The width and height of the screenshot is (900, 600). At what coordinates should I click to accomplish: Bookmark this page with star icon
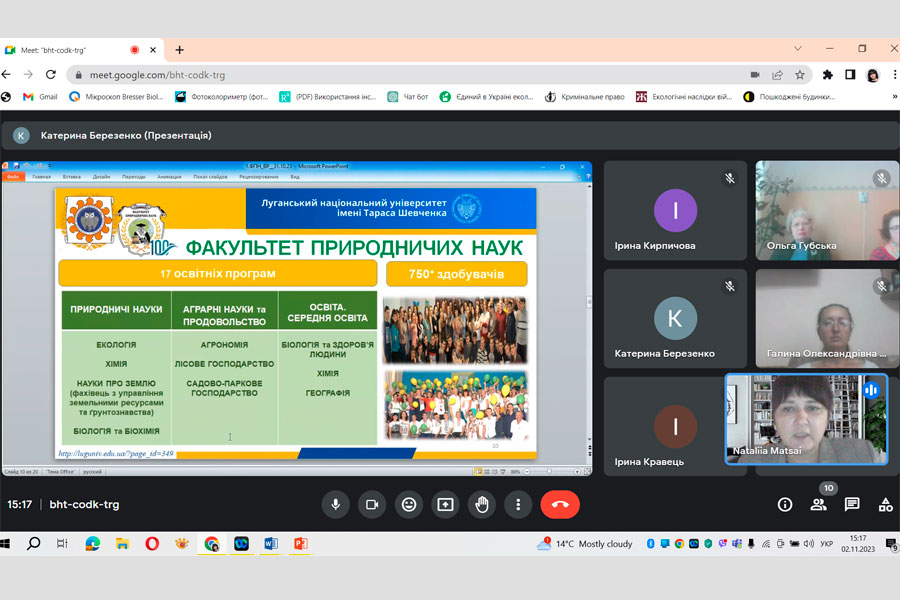(x=800, y=75)
